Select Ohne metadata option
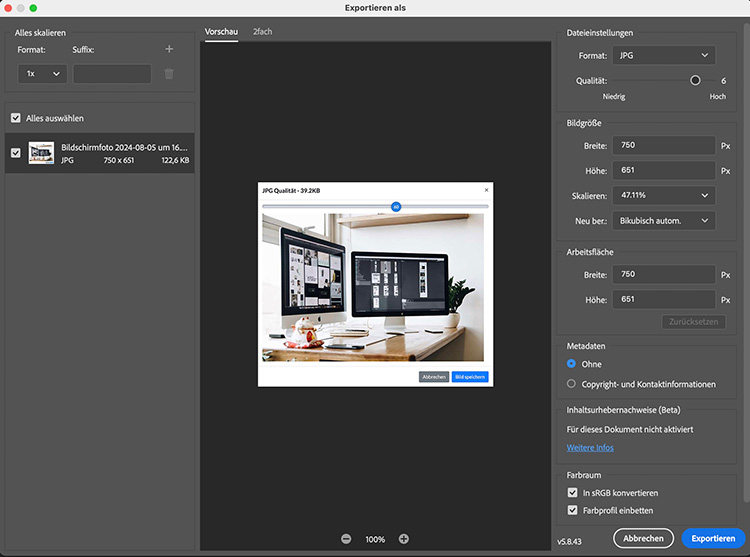The width and height of the screenshot is (750, 557). click(571, 364)
